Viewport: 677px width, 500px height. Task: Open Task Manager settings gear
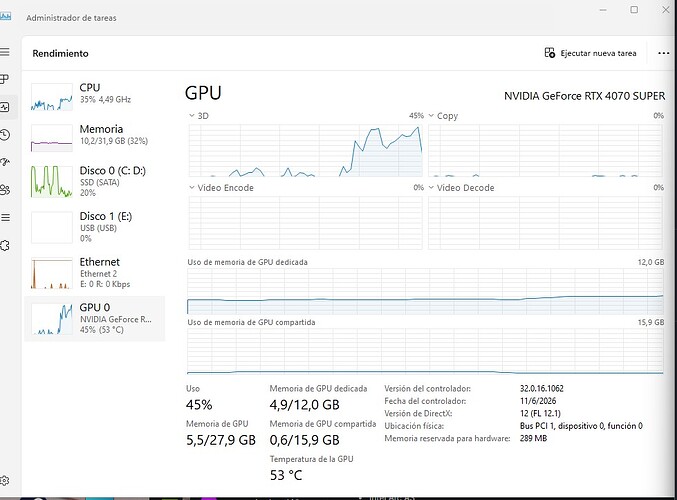coord(5,481)
